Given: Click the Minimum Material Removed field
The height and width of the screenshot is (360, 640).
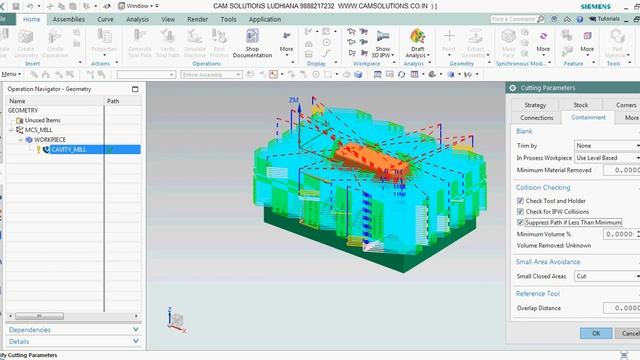Looking at the screenshot, I should [x=621, y=170].
